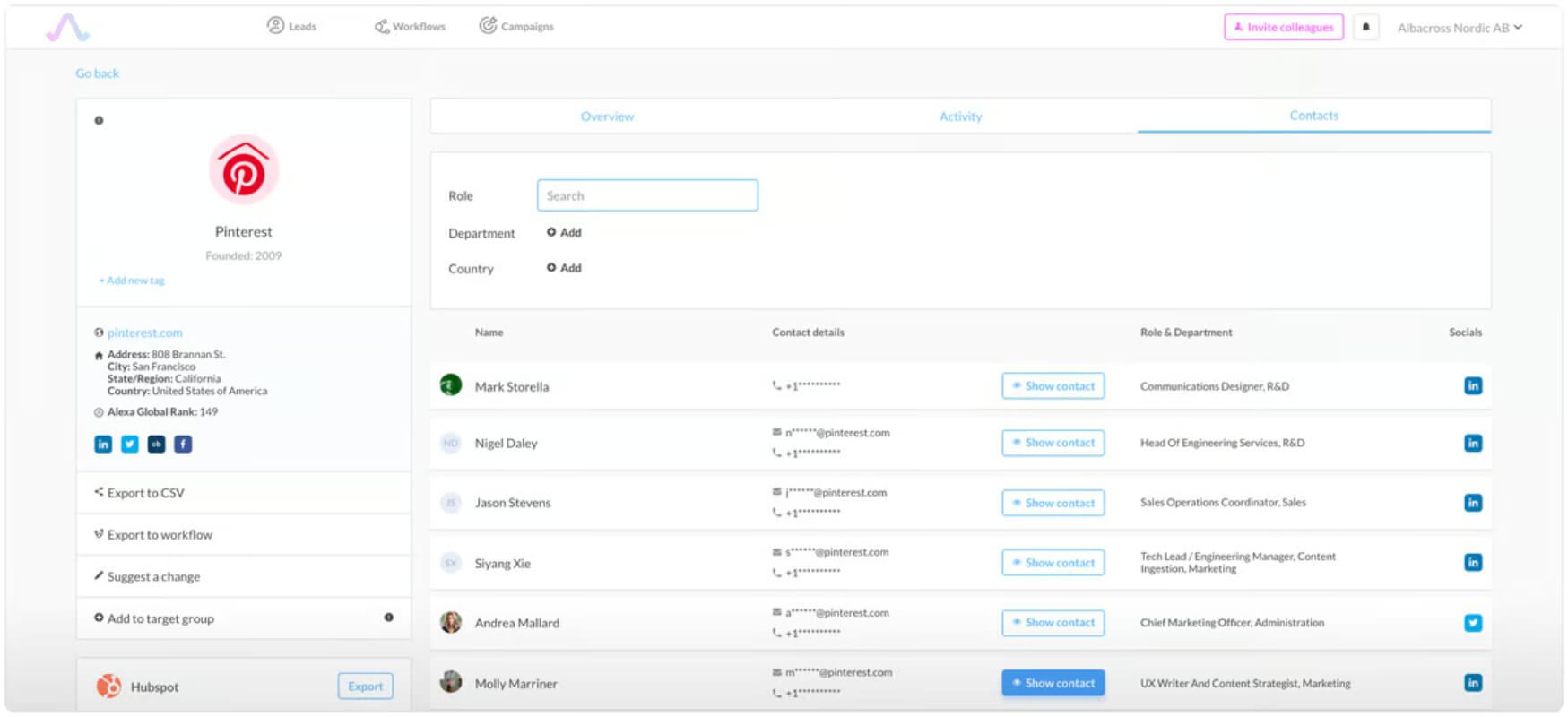Click Molly Marriner's photo avatar
Viewport: 1568px width, 717px height.
(451, 682)
